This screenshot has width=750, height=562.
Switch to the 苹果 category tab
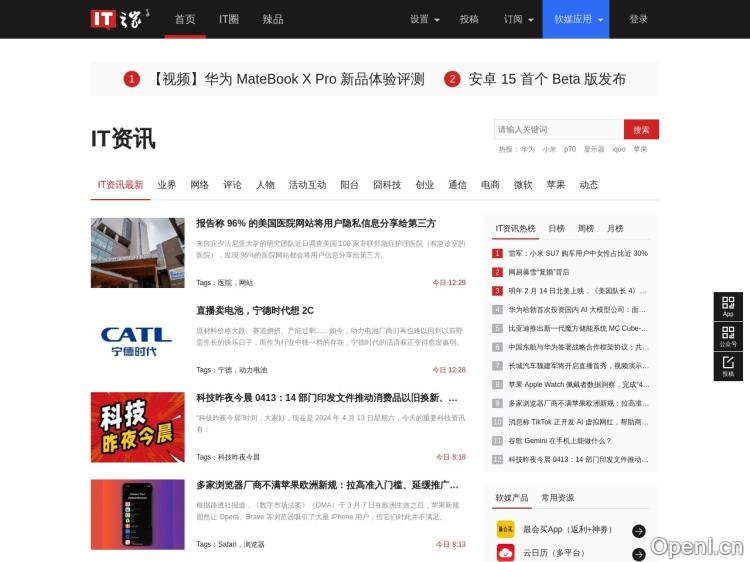pos(556,185)
